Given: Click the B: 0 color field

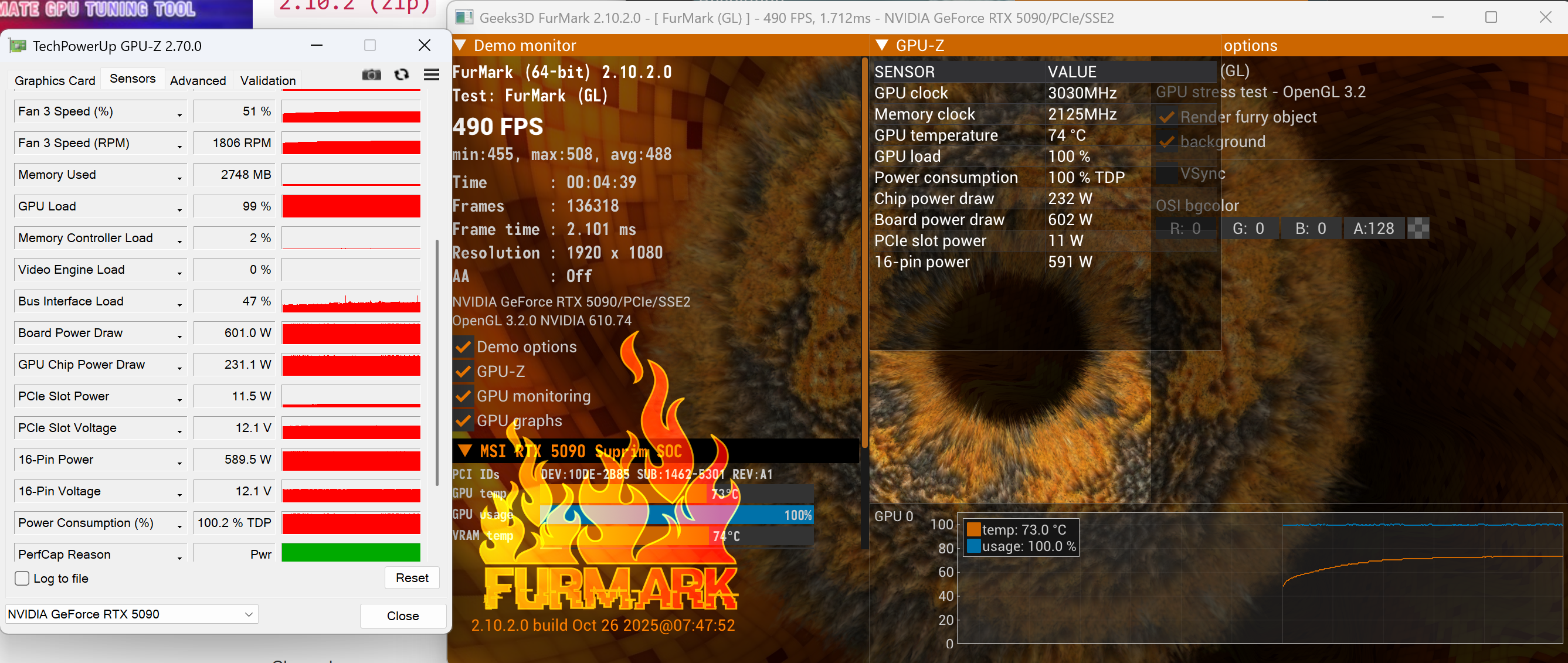Looking at the screenshot, I should point(1311,228).
